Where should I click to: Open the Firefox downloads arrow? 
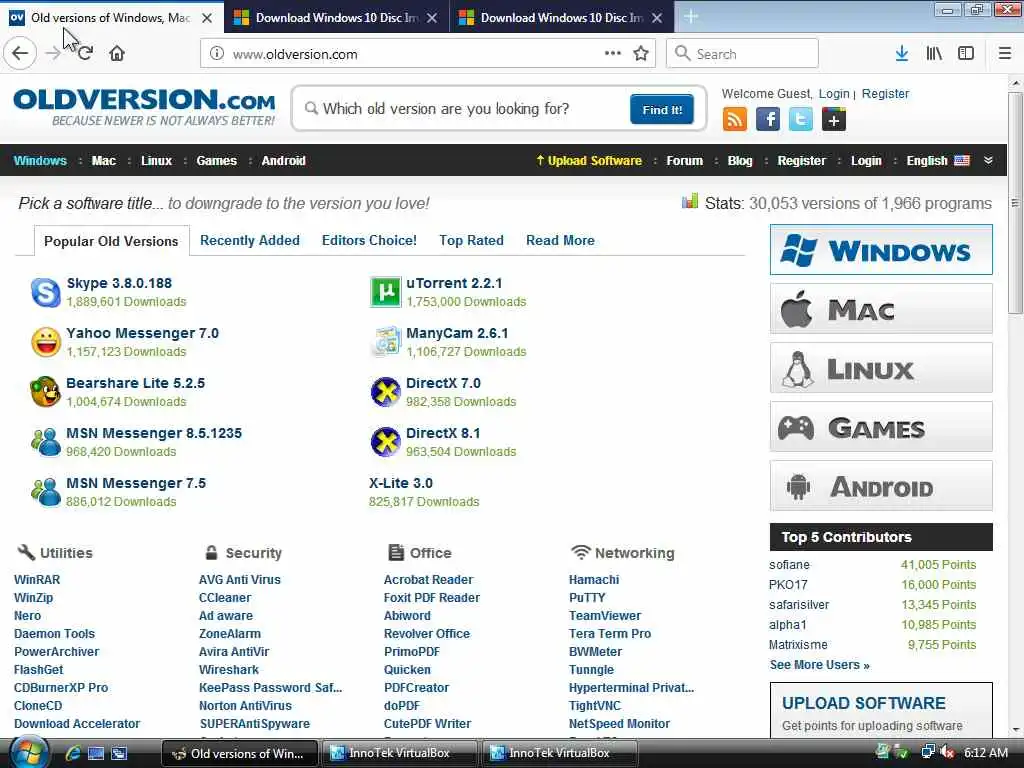tap(901, 54)
